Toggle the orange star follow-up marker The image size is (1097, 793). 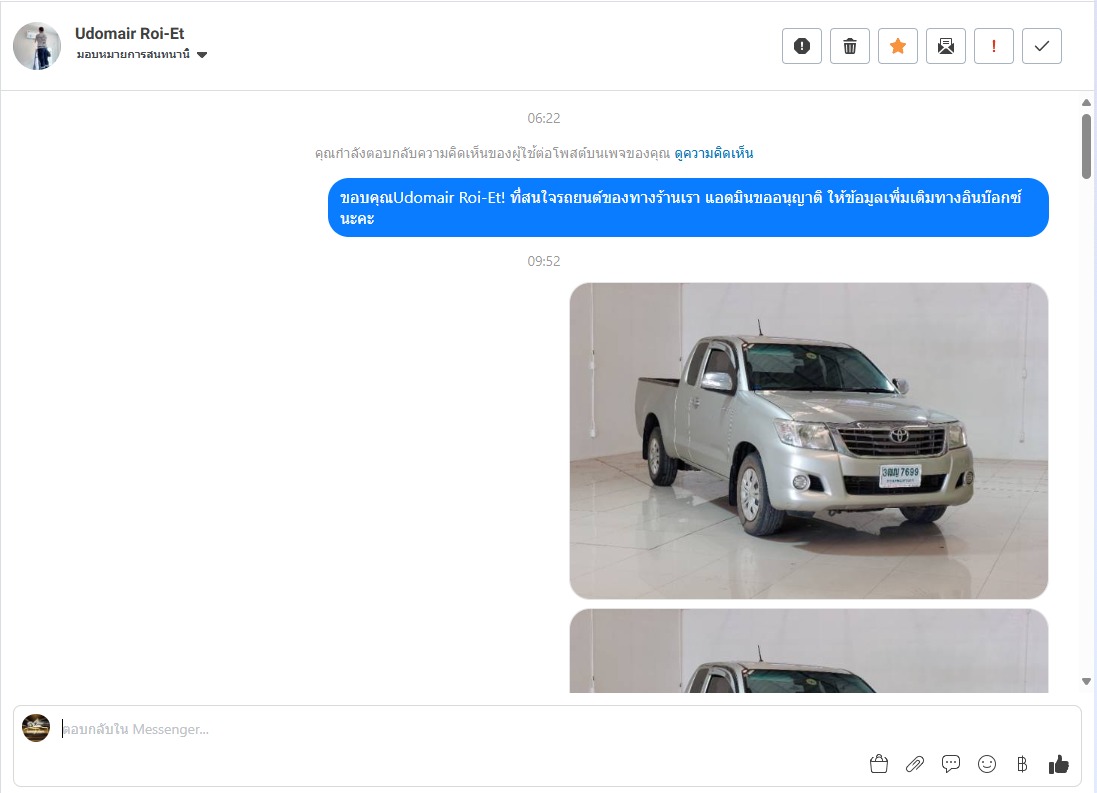(x=898, y=46)
